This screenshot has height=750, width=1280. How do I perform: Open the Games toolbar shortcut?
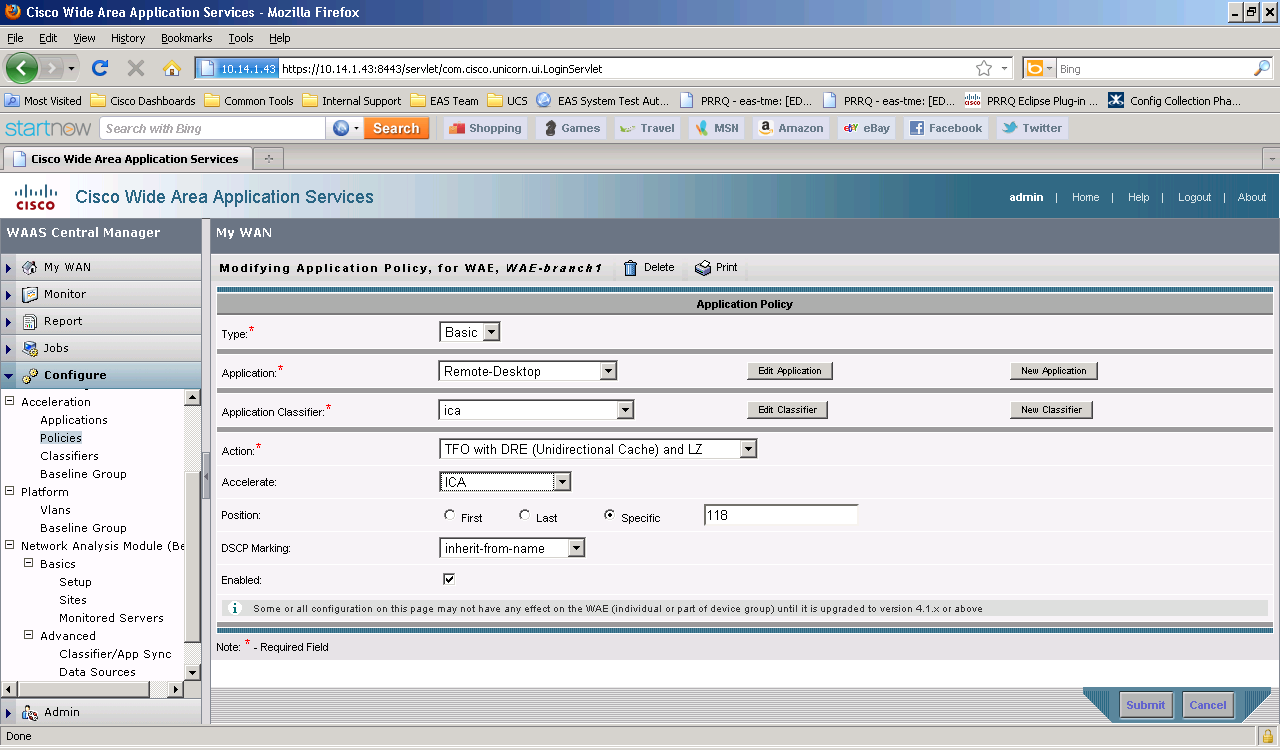[570, 128]
